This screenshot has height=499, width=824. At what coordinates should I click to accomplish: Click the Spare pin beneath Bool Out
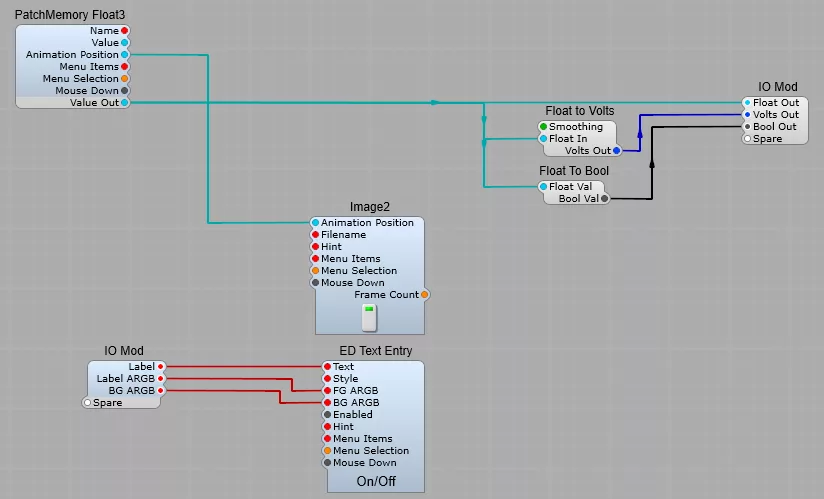[x=747, y=139]
